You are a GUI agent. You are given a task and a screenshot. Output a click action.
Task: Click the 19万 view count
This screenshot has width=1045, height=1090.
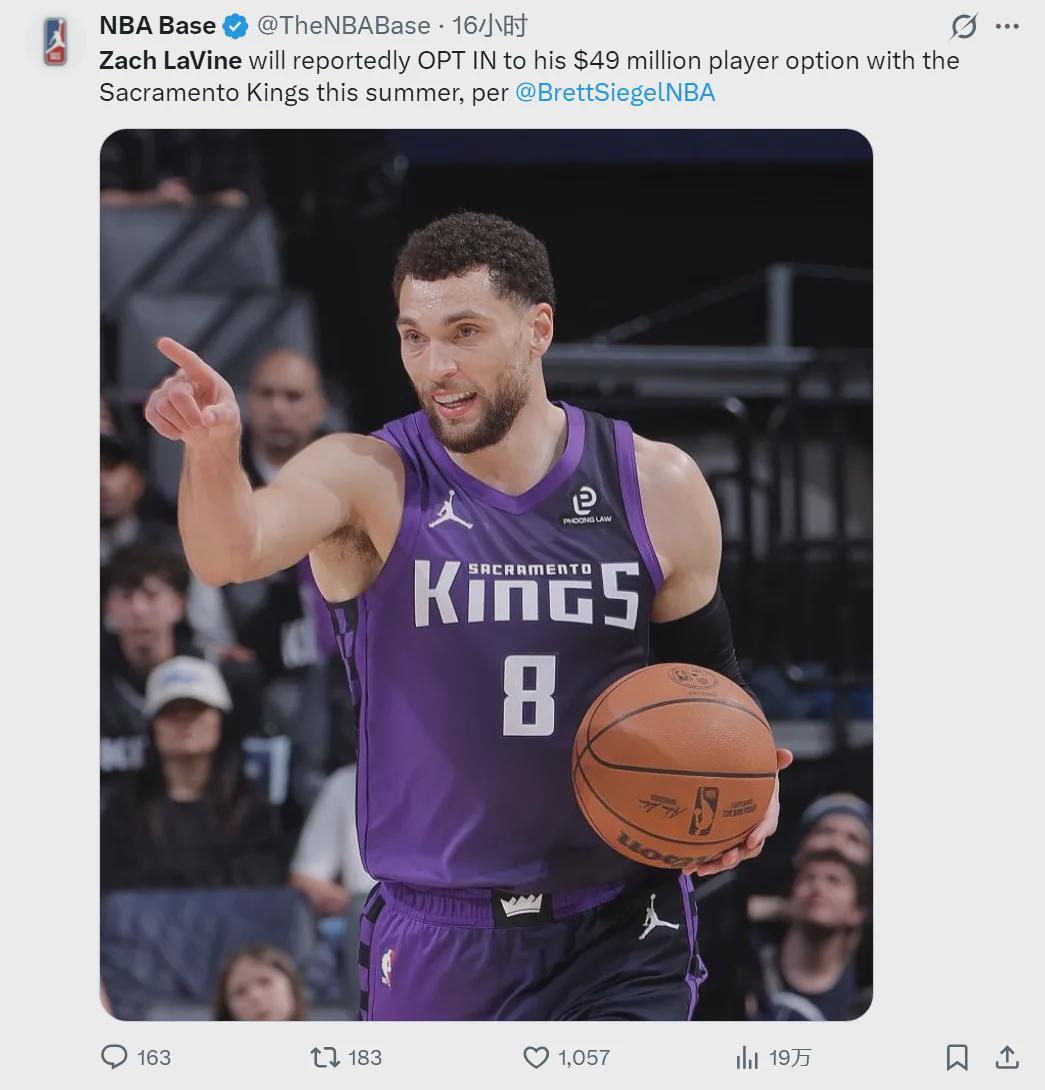(x=790, y=1057)
